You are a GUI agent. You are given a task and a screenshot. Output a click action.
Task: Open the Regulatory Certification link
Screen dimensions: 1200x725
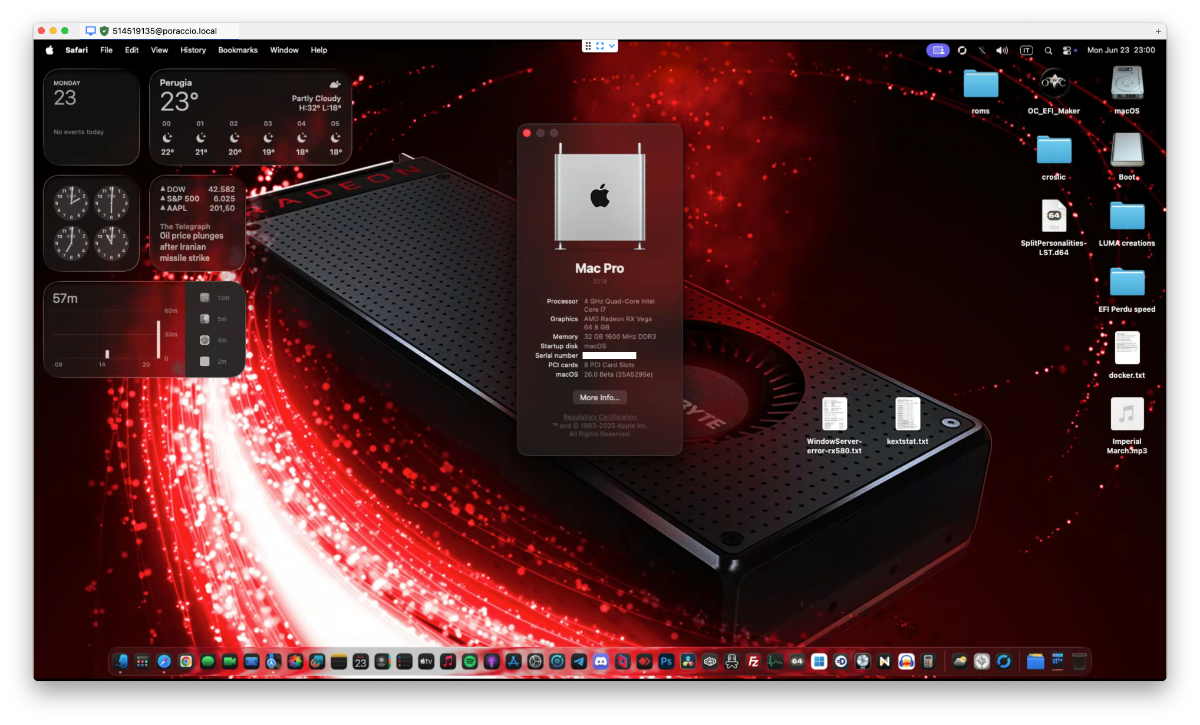600,416
